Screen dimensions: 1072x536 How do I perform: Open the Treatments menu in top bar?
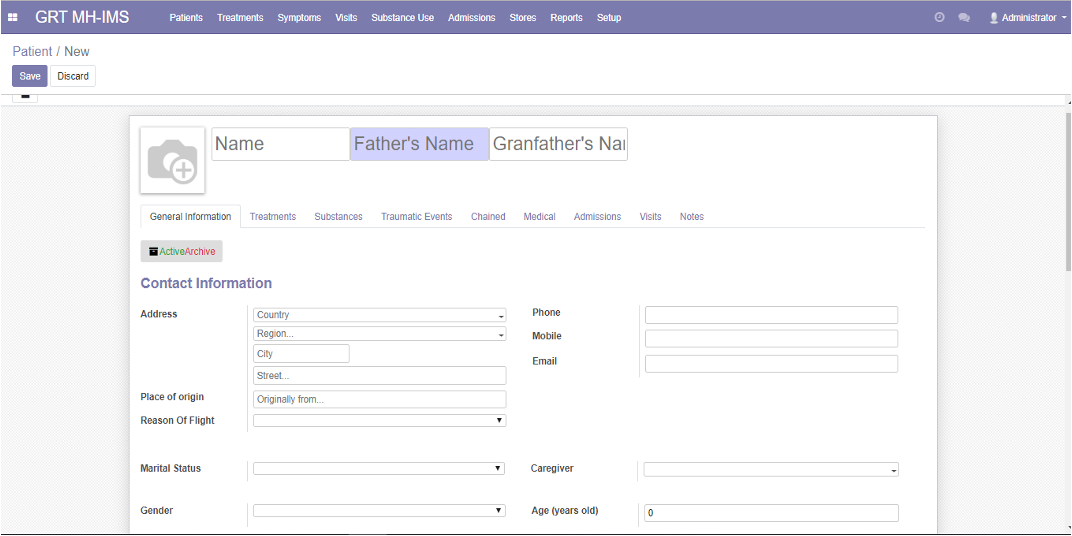[240, 18]
